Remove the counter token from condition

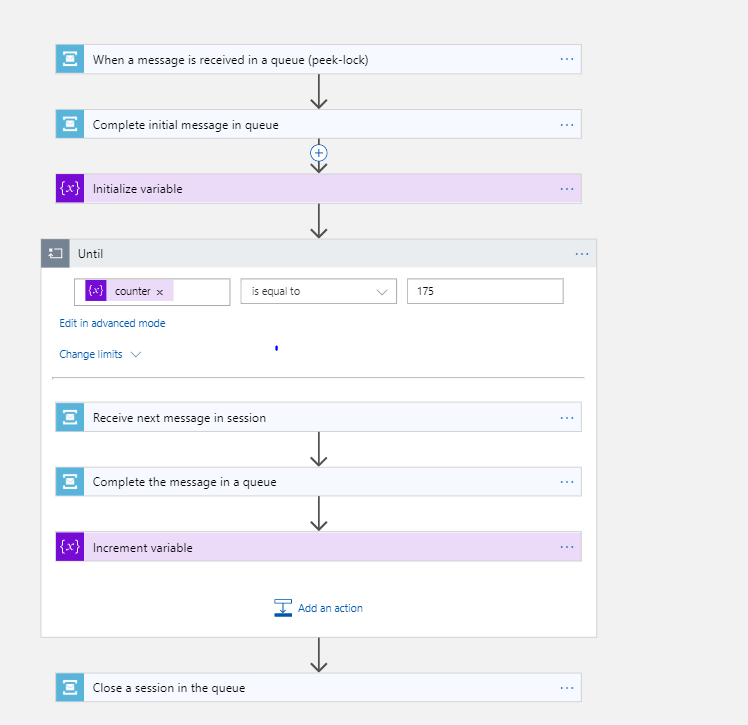(x=160, y=292)
